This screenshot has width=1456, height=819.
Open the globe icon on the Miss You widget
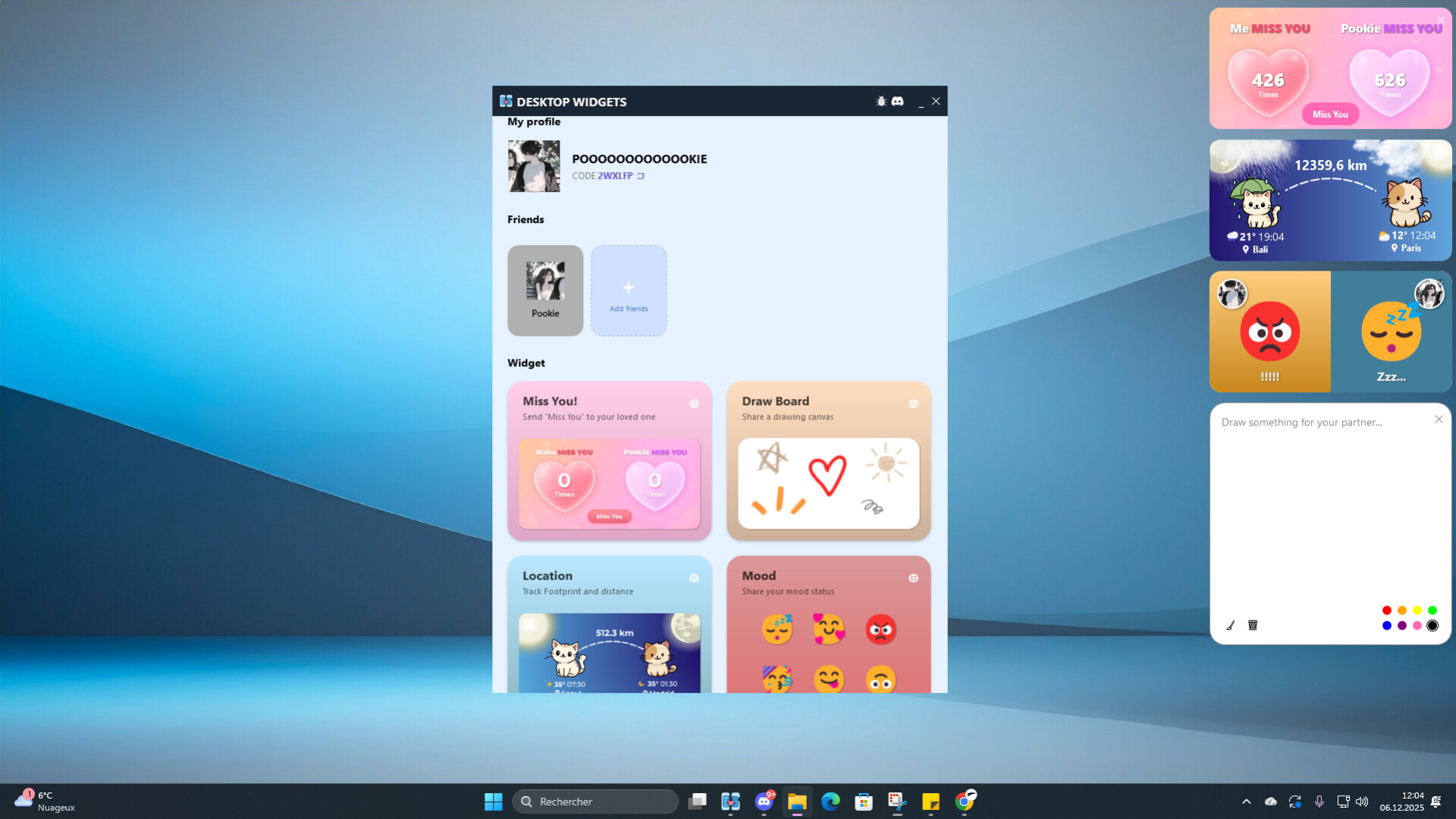(695, 403)
